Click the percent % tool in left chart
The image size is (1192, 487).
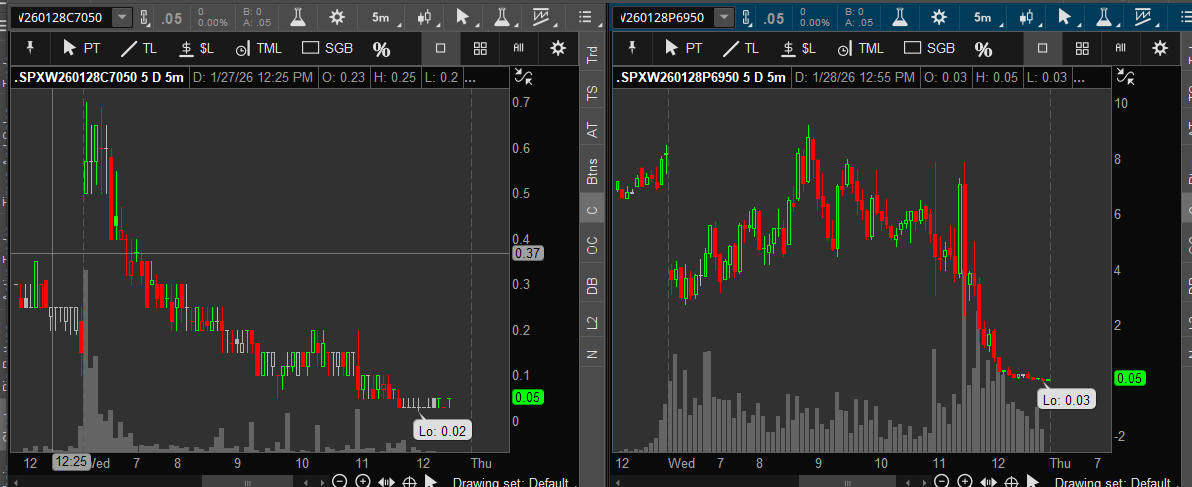click(381, 49)
